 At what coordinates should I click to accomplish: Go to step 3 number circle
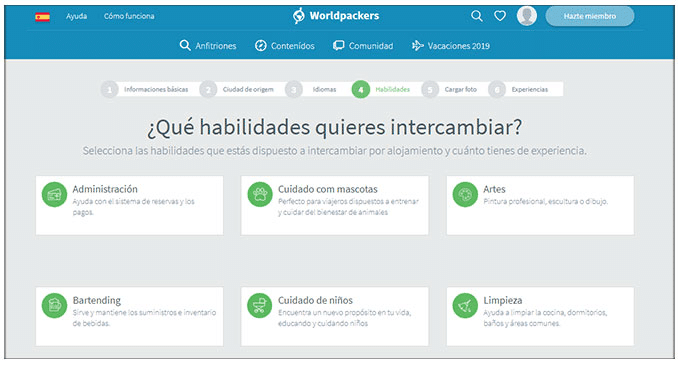[294, 90]
